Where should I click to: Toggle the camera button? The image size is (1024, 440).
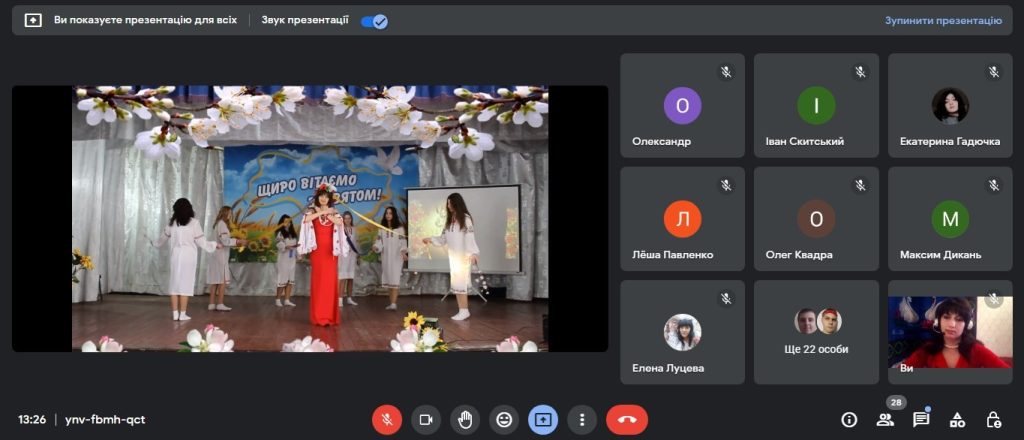click(x=426, y=419)
